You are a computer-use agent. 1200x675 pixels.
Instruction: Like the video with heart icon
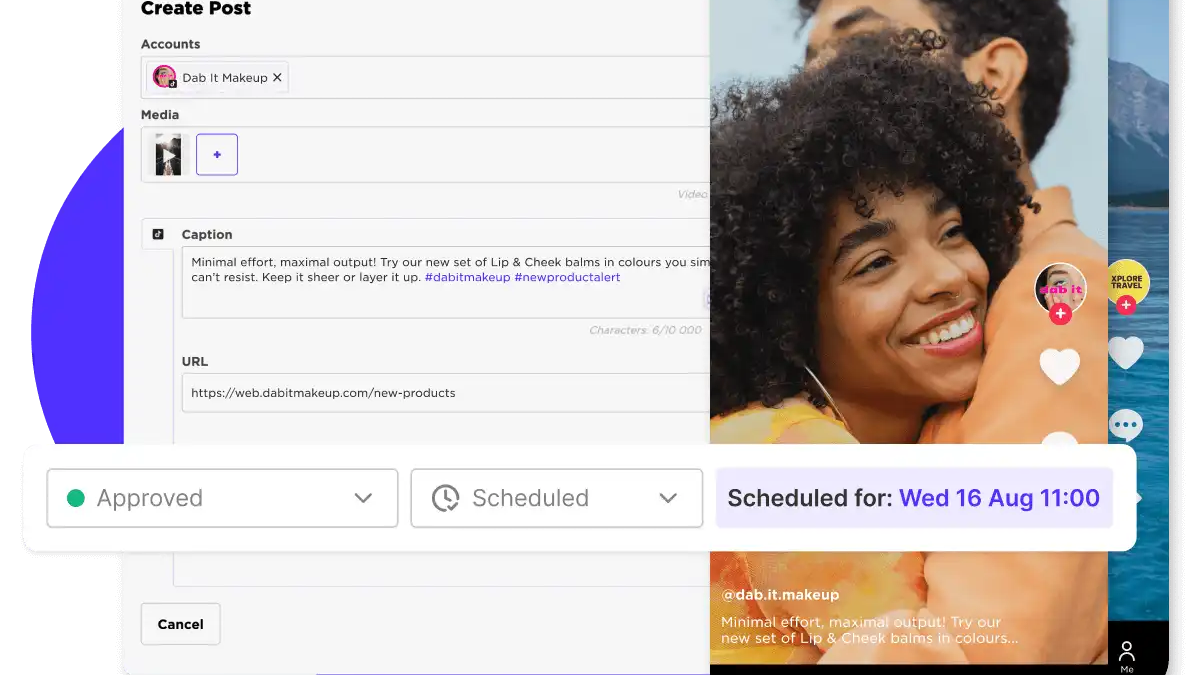tap(1060, 366)
